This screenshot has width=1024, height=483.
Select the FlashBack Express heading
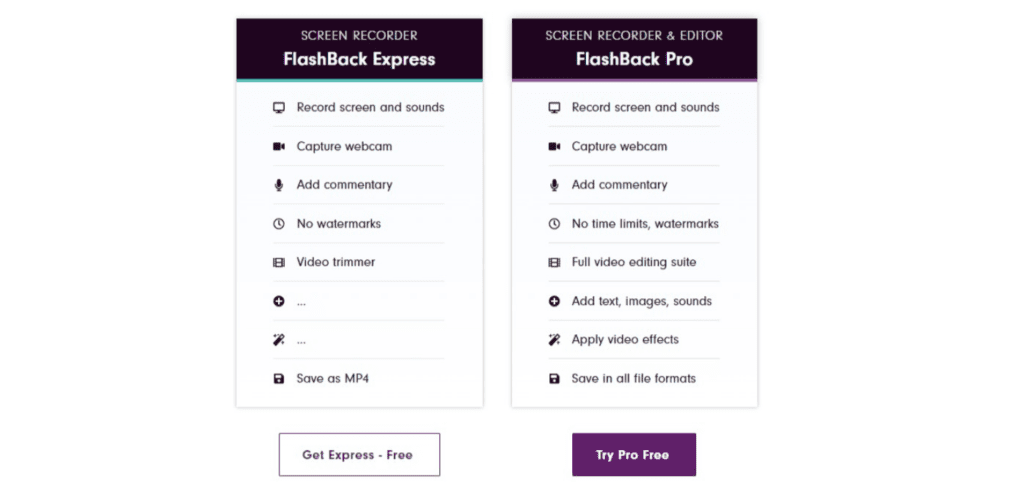(359, 59)
